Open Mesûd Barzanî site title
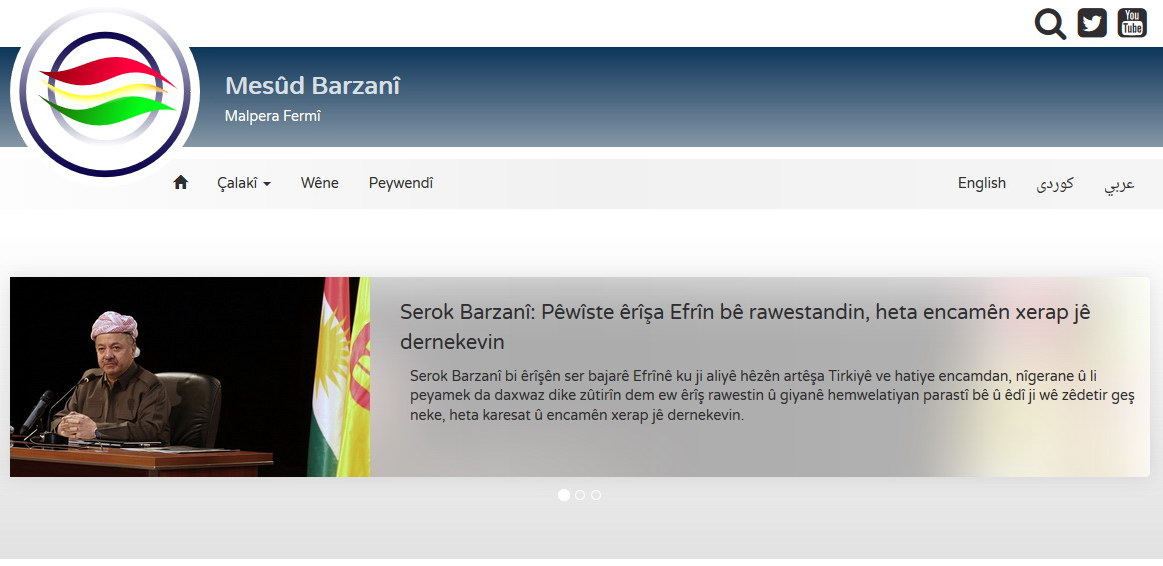 pyautogui.click(x=312, y=86)
